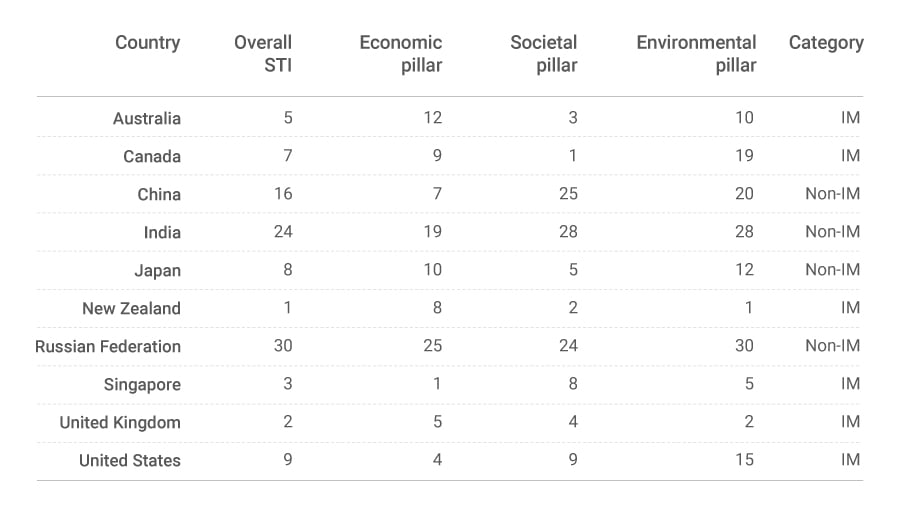Select the China country cell
905x513 pixels.
[x=159, y=194]
